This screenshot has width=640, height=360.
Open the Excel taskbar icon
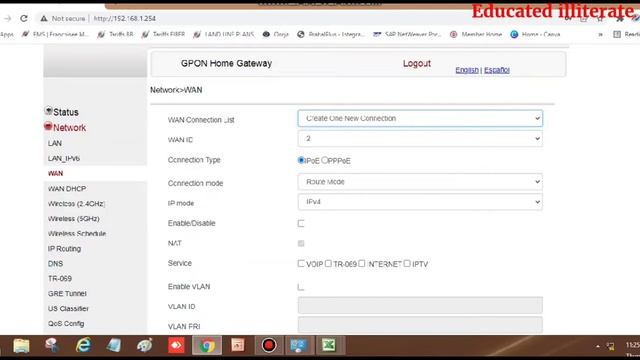point(329,345)
